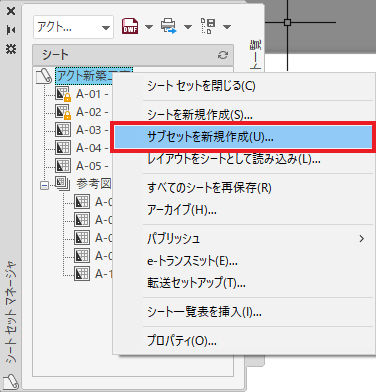The height and width of the screenshot is (392, 376).
Task: Select sheet A-04 in the tree
Action: 92,148
